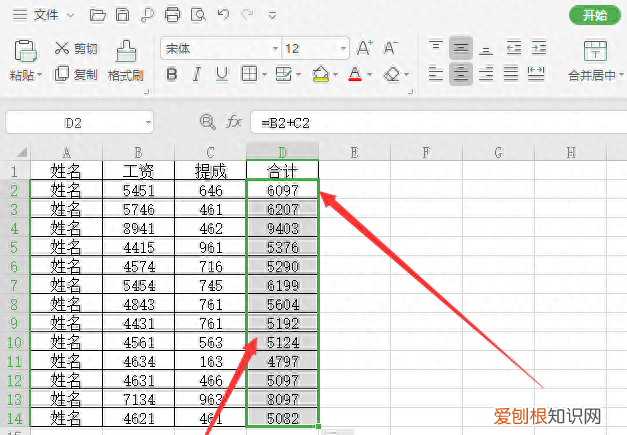Click the decrease indent icon
627x435 pixels.
click(x=513, y=48)
